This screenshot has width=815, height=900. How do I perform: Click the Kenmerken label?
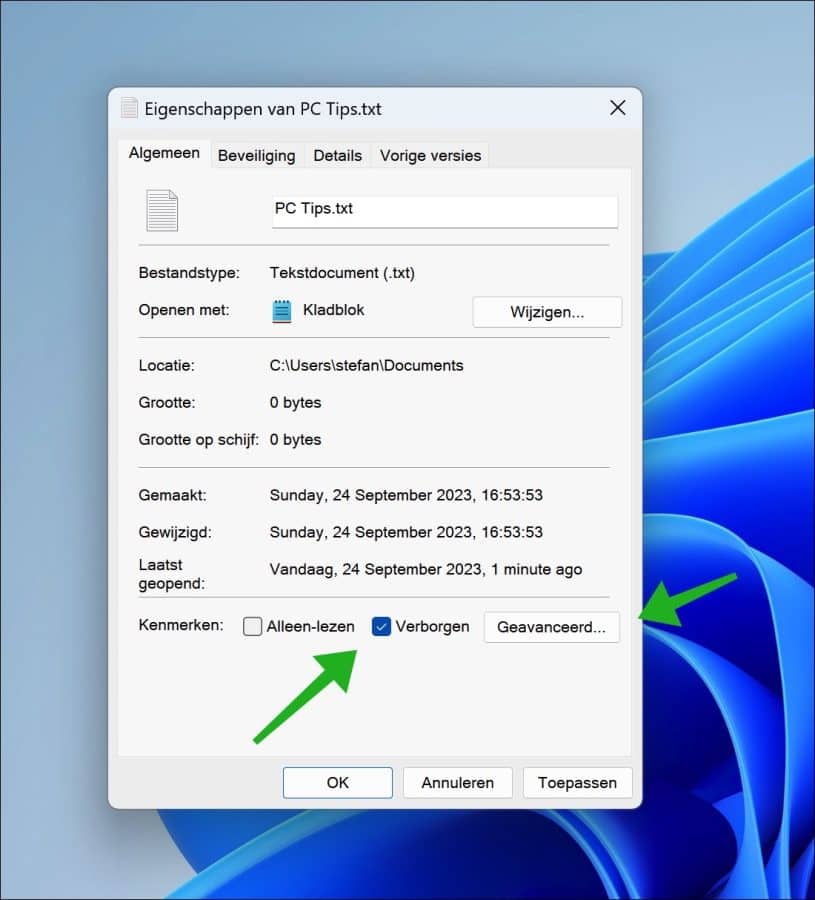[181, 624]
